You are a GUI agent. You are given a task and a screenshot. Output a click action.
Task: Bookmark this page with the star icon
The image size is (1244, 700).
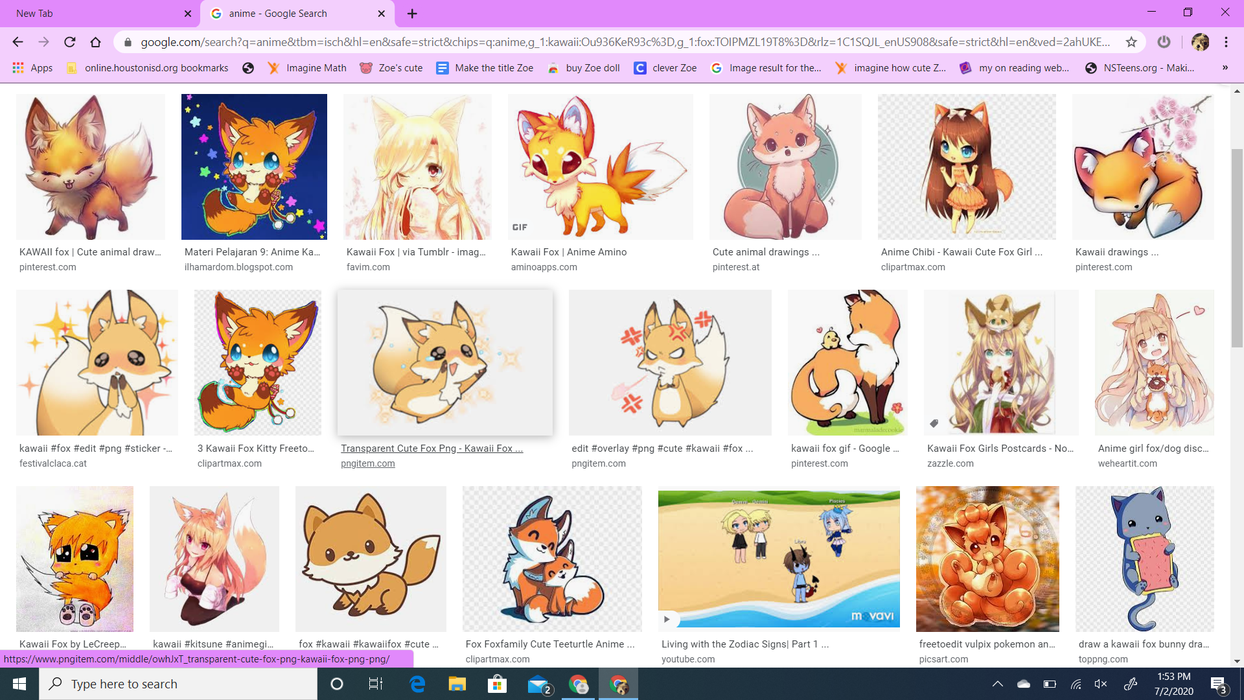1131,42
